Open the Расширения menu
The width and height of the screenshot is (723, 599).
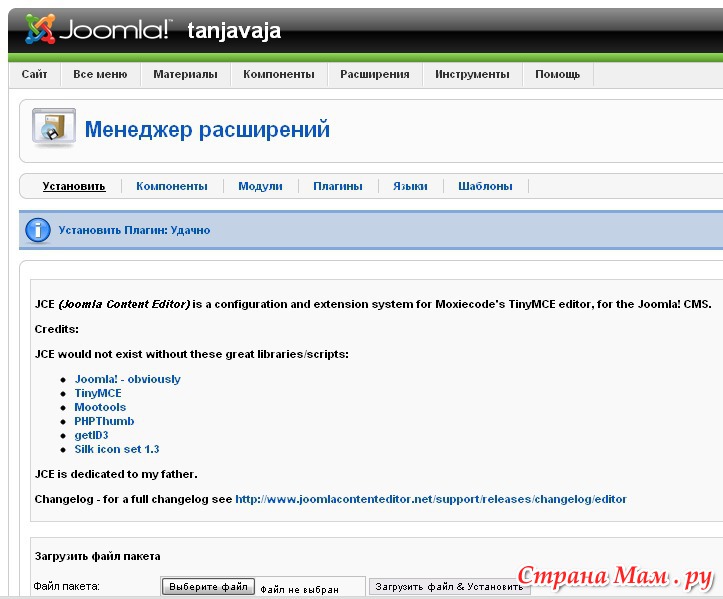coord(375,74)
